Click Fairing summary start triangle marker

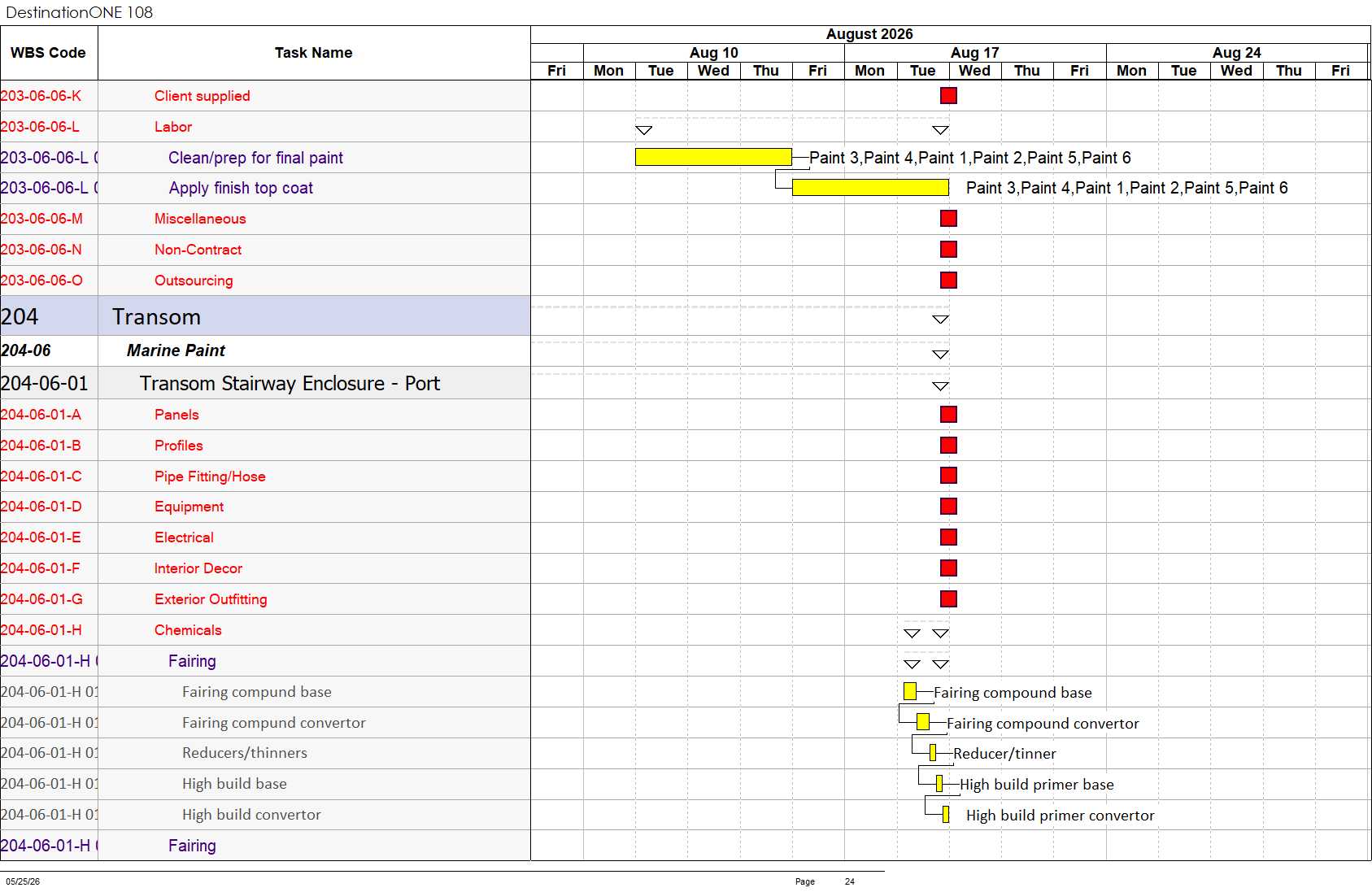[x=912, y=664]
